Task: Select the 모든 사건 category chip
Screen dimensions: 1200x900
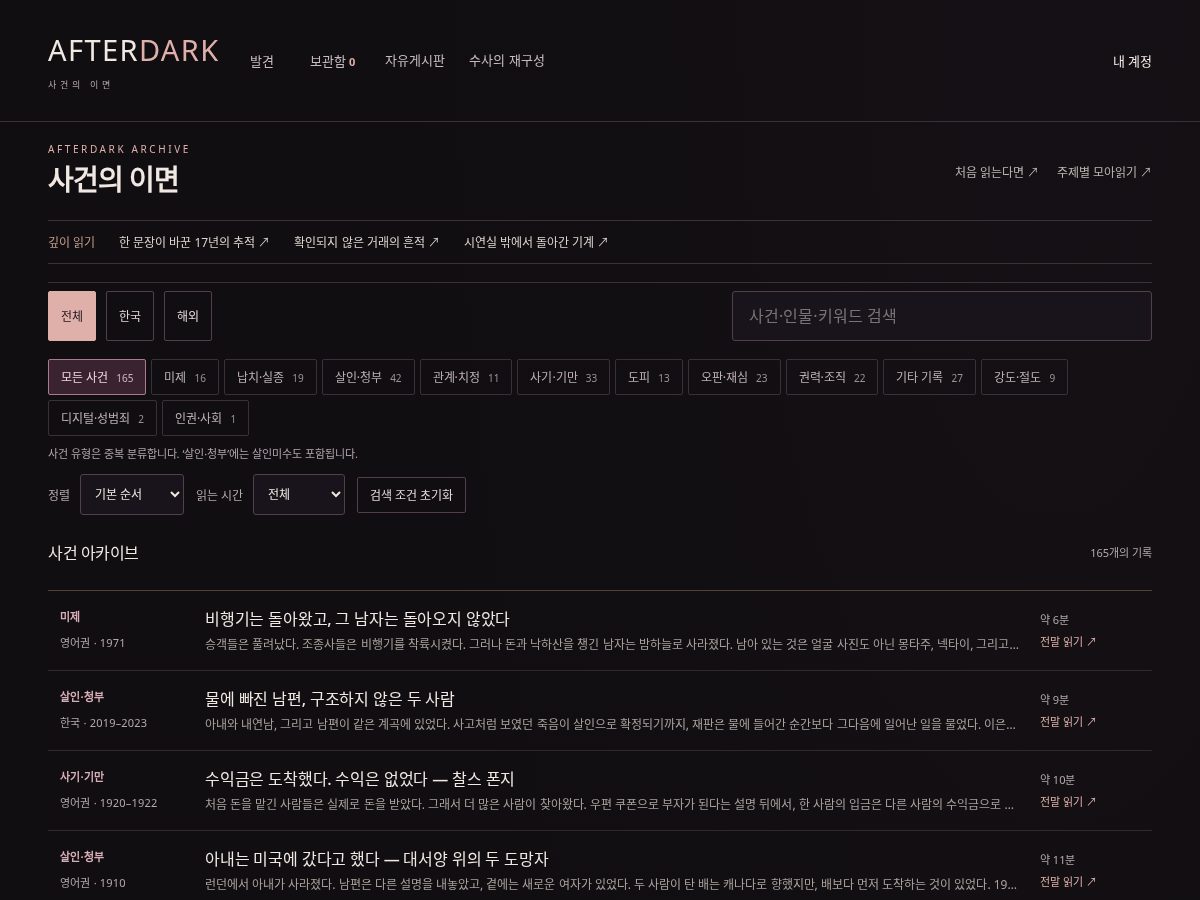Action: 97,377
